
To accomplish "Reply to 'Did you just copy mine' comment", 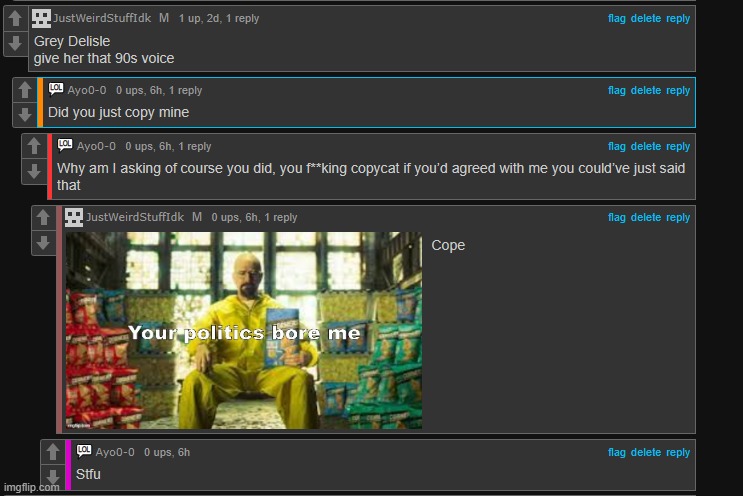I will pos(678,90).
